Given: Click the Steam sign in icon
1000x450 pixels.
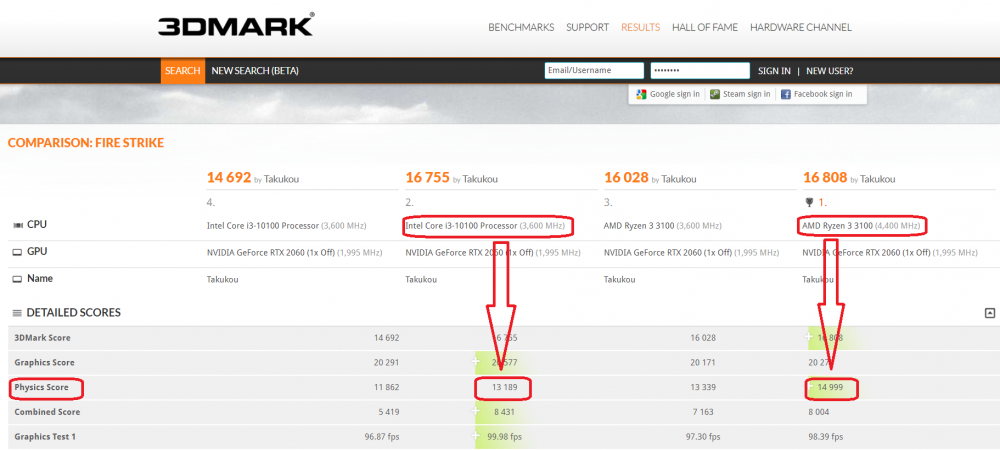Looking at the screenshot, I should [716, 94].
